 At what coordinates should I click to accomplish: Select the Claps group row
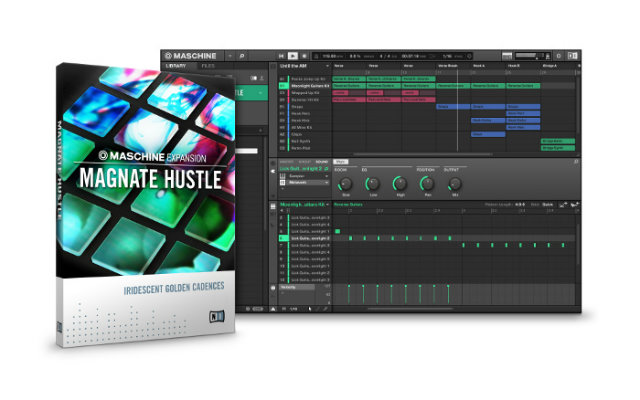(x=305, y=134)
